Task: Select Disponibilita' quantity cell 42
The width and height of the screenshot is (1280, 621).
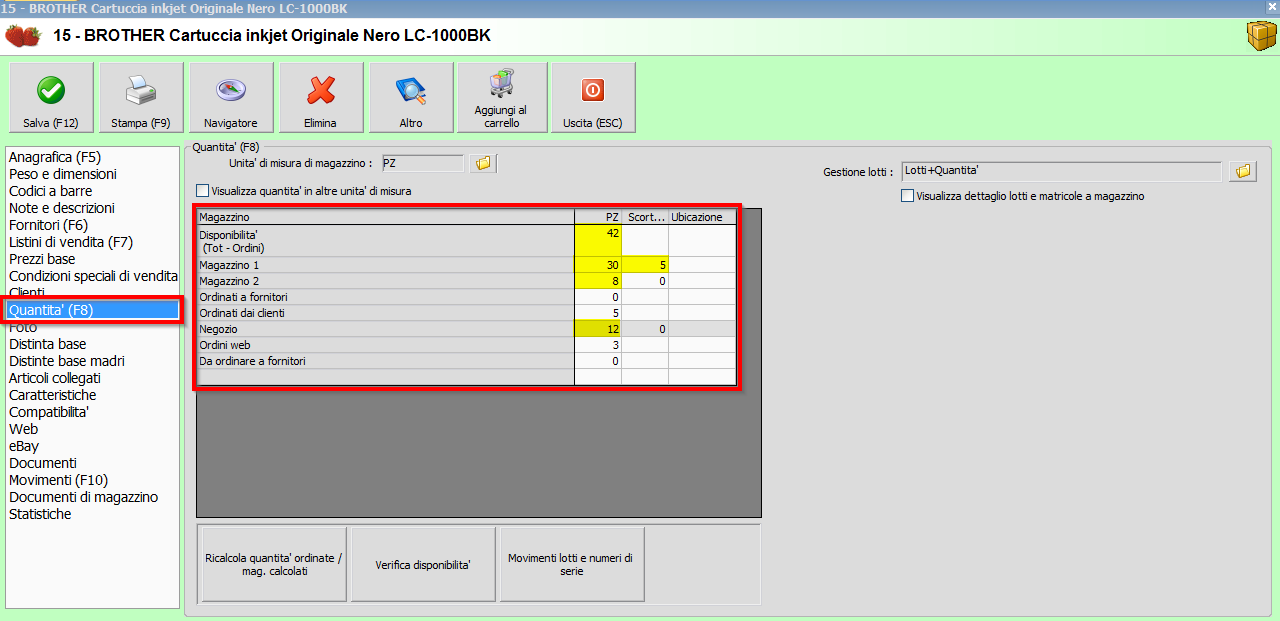Action: (x=598, y=240)
